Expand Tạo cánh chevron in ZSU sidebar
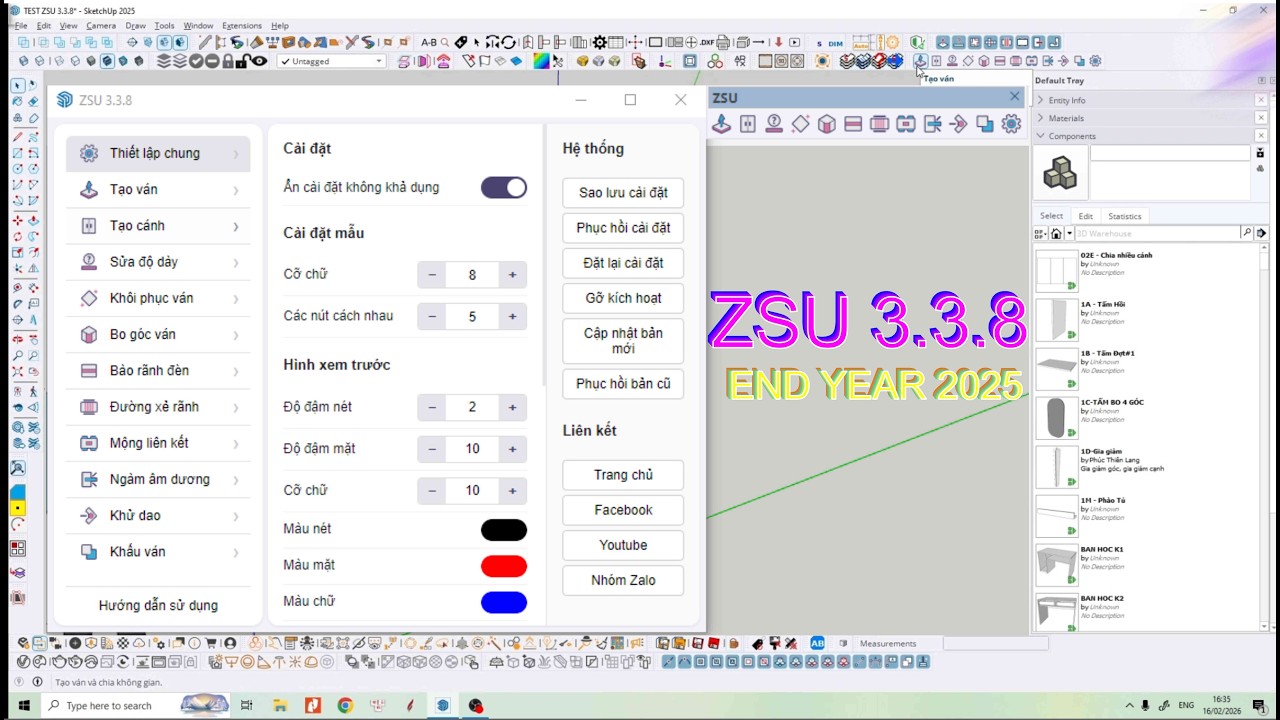The image size is (1280, 720). (x=236, y=227)
